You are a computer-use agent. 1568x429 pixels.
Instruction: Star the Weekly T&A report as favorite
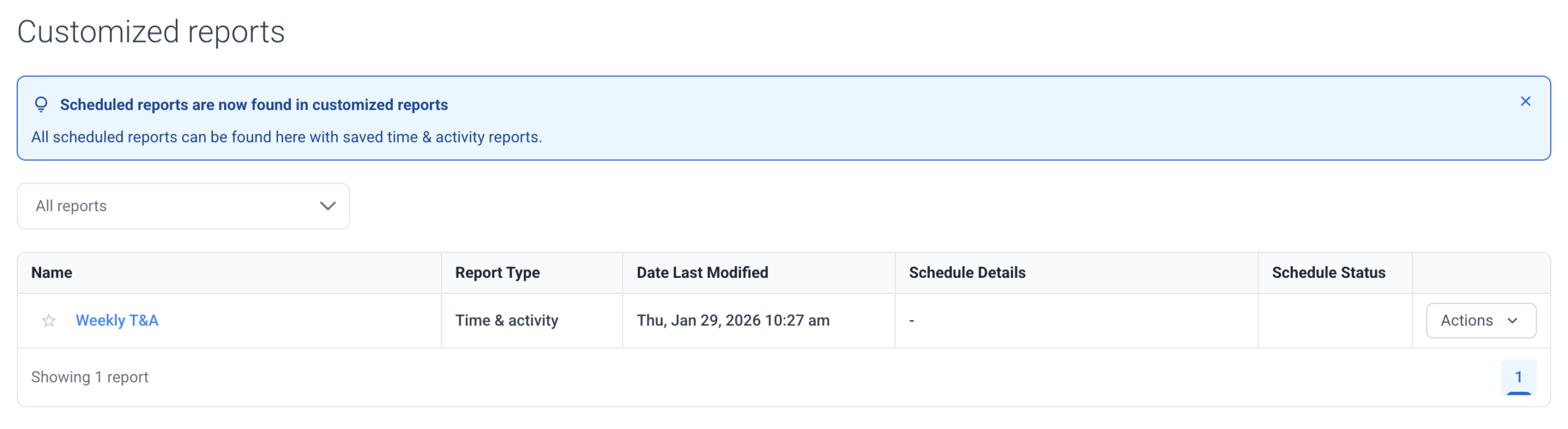click(49, 321)
